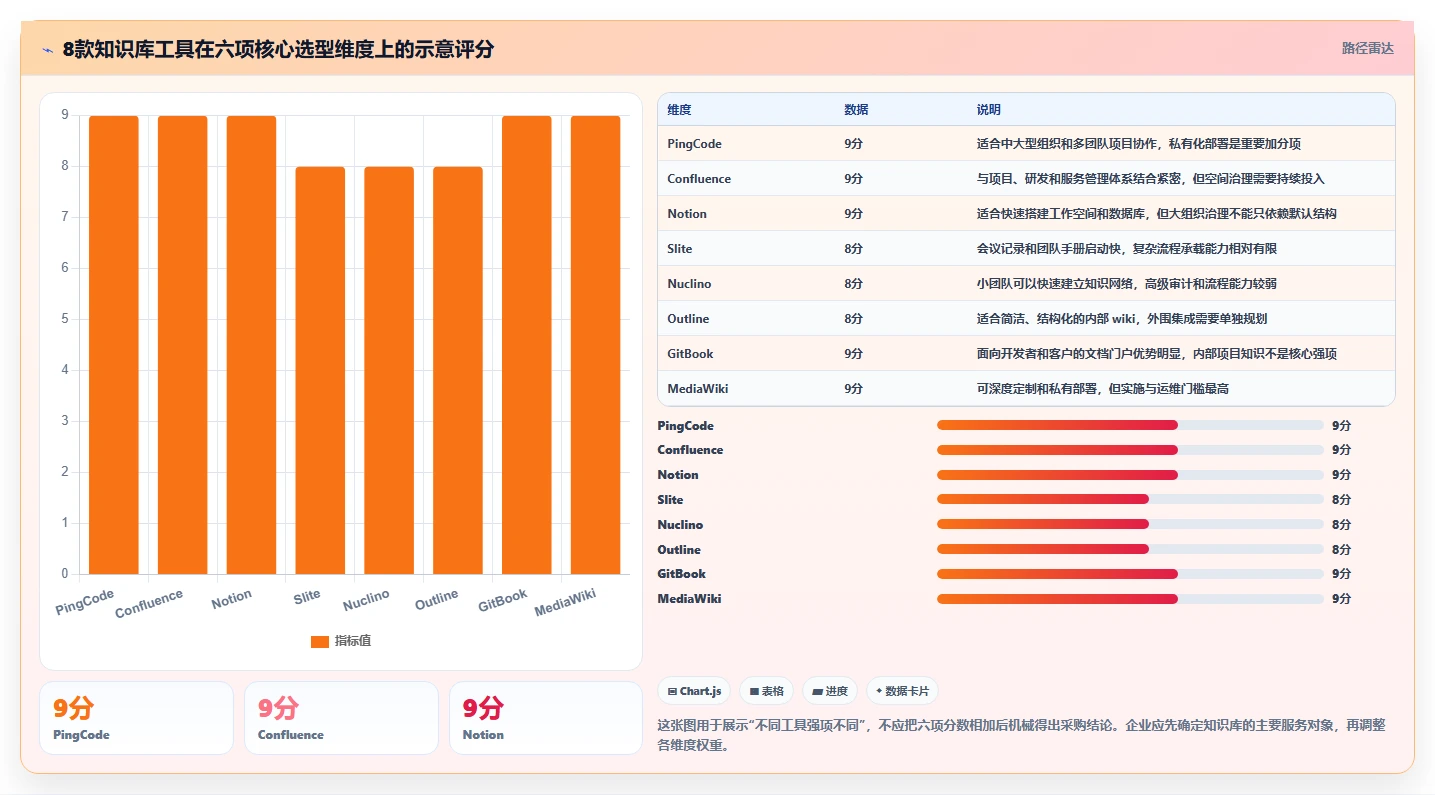Select the 进度 tag chip

[x=830, y=691]
